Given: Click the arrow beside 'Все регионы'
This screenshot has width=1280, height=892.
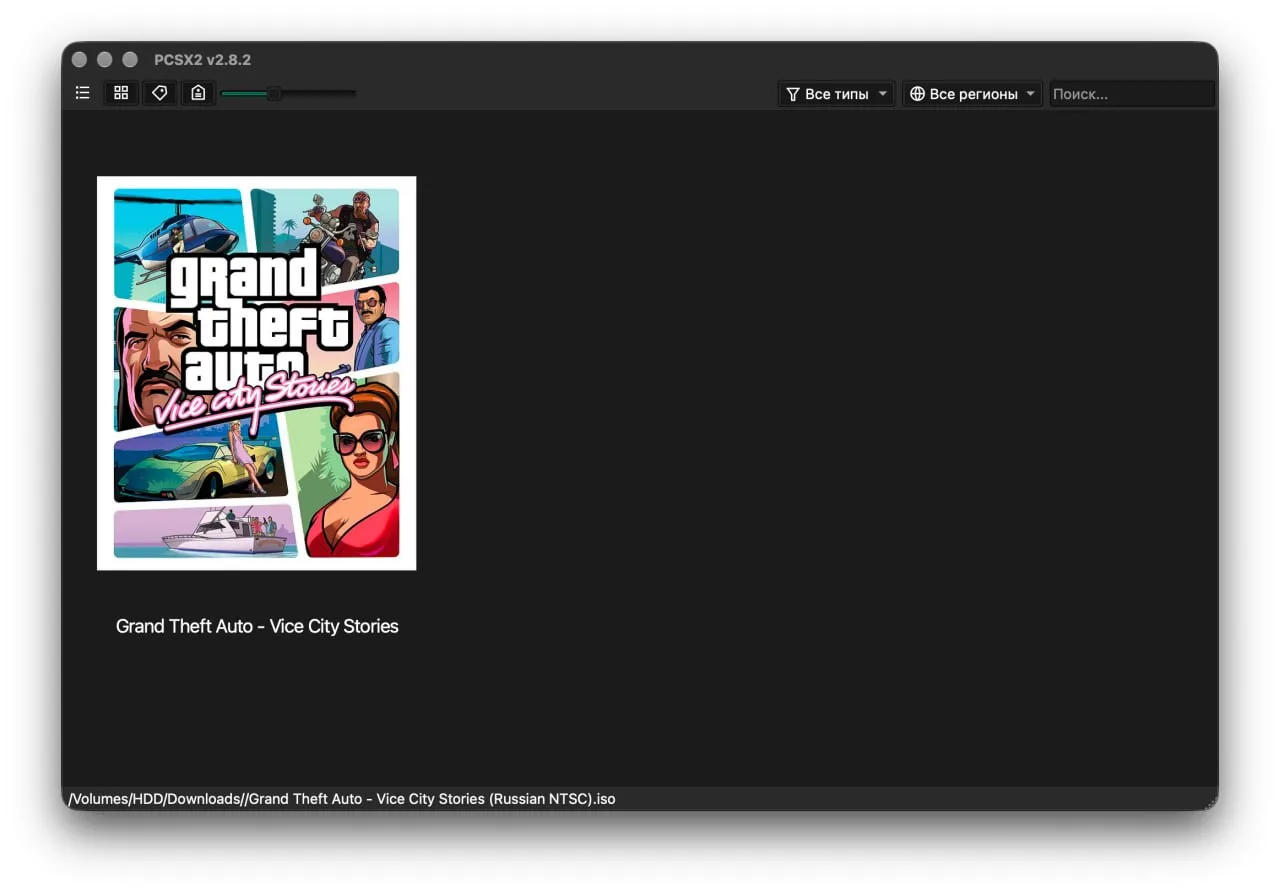Looking at the screenshot, I should point(1031,94).
